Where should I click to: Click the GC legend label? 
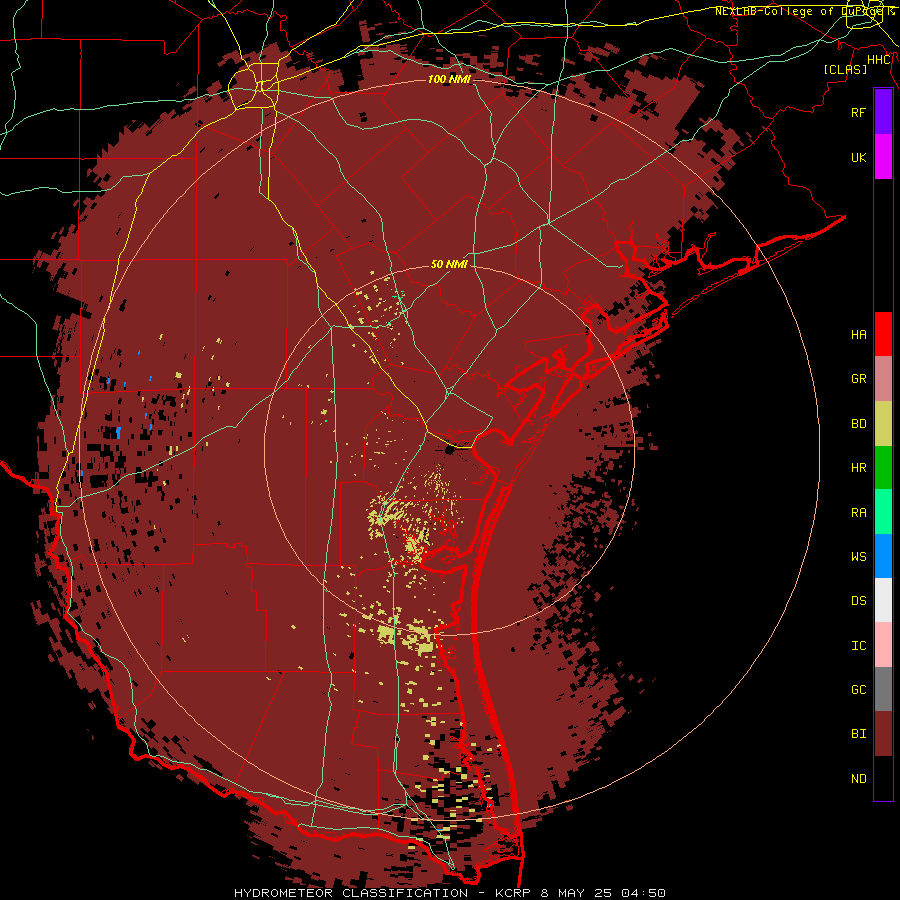click(858, 690)
